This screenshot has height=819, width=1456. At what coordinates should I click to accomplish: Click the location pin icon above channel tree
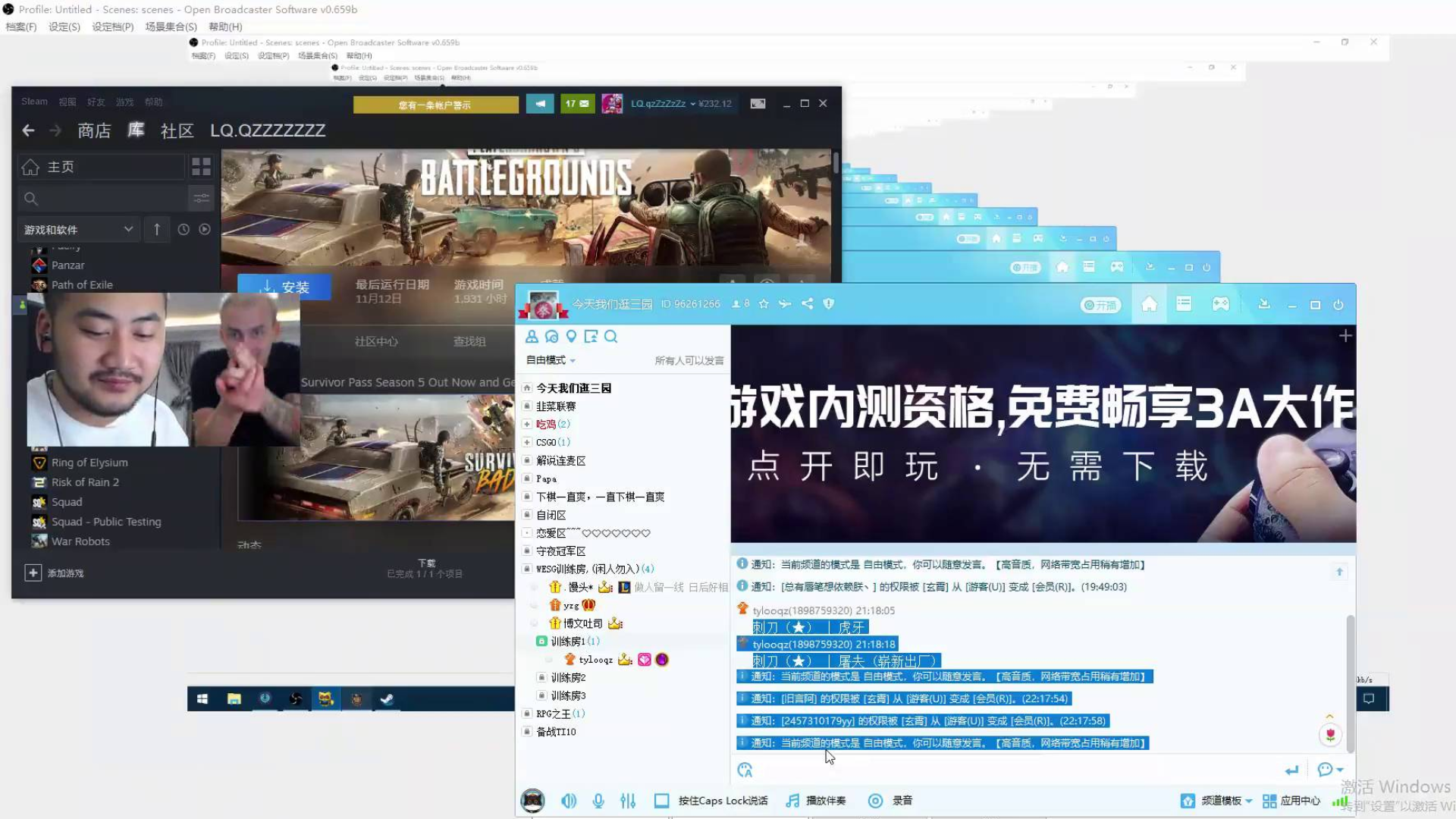point(571,337)
